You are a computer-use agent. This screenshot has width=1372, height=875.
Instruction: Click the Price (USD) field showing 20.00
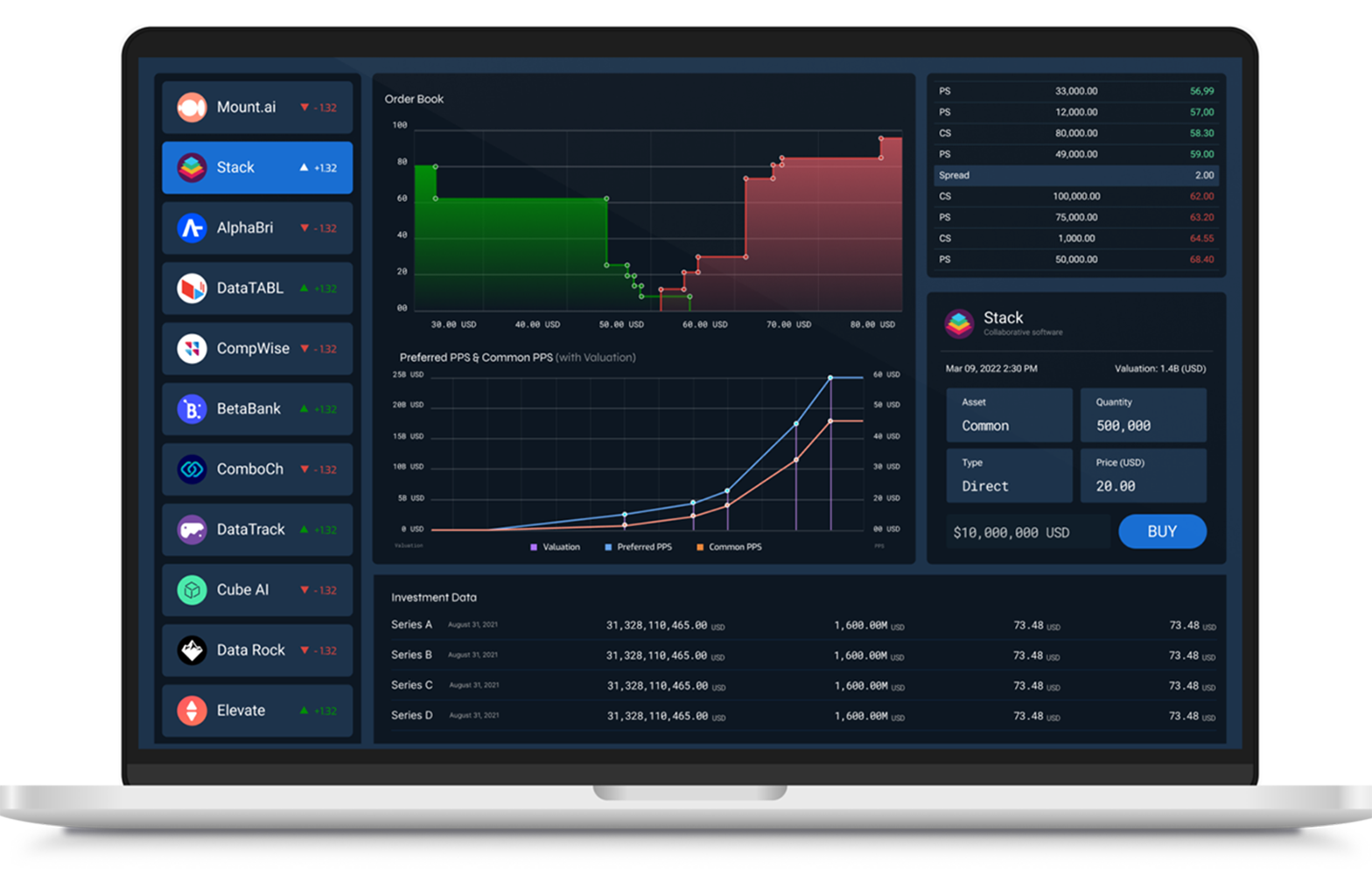point(1143,476)
